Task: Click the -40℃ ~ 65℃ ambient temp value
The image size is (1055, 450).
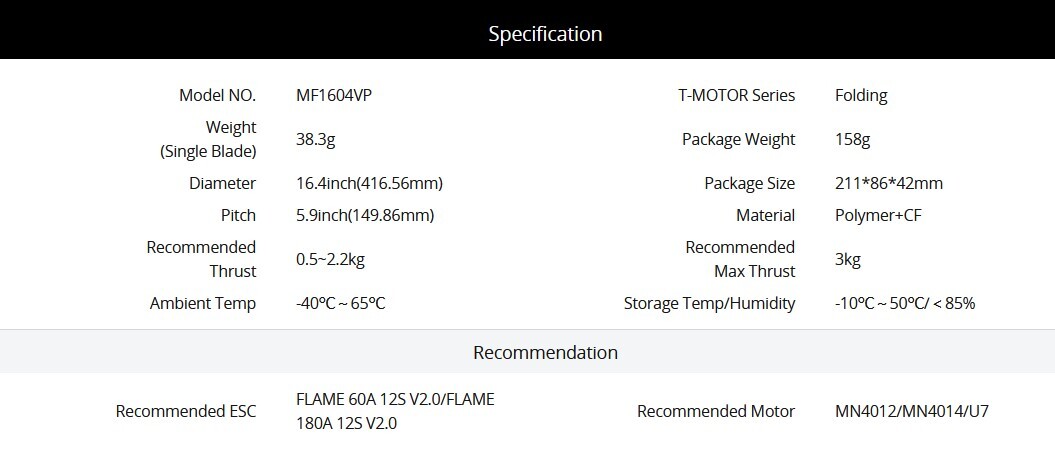Action: [x=340, y=303]
